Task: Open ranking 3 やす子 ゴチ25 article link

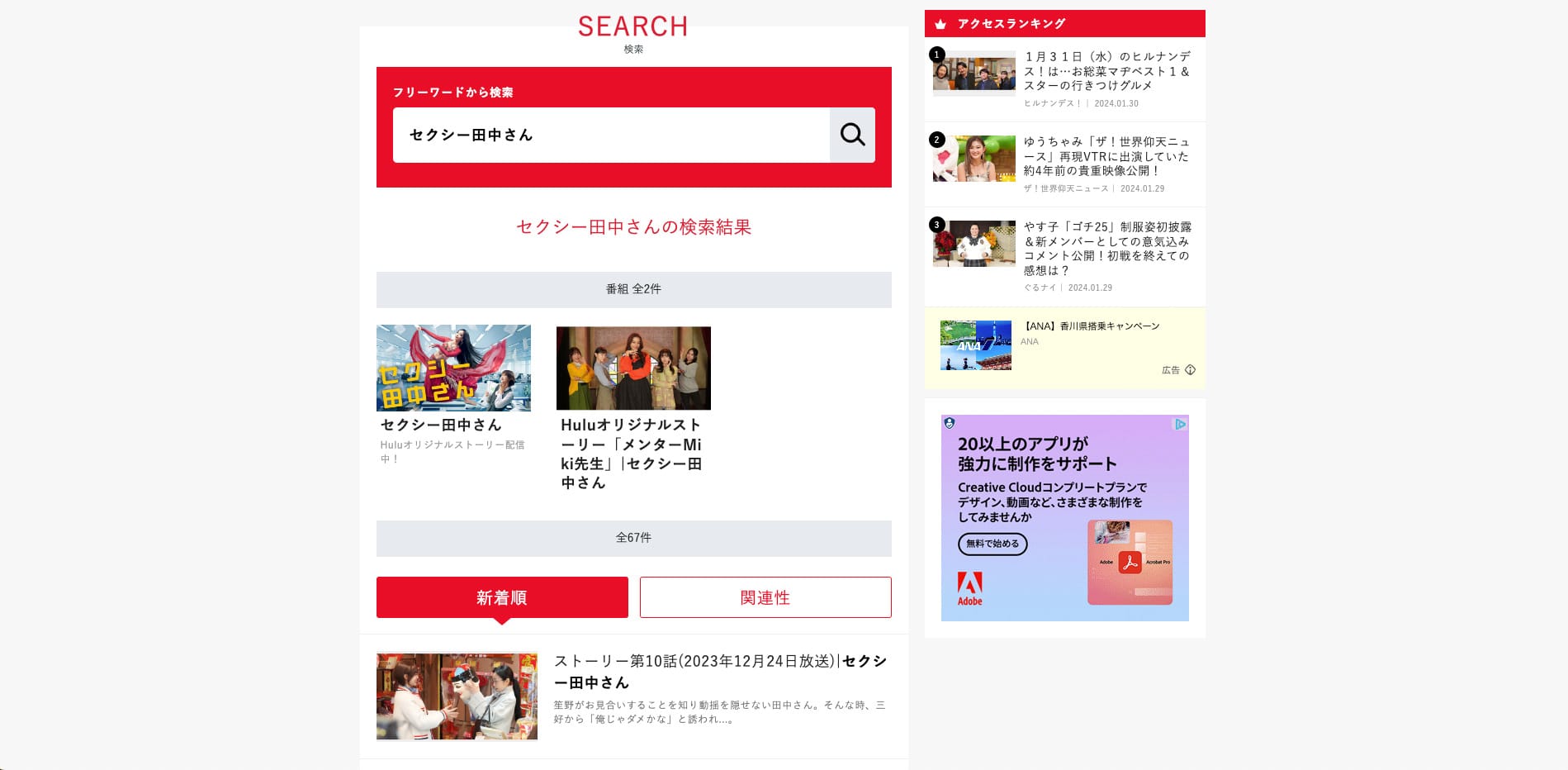Action: [1107, 248]
